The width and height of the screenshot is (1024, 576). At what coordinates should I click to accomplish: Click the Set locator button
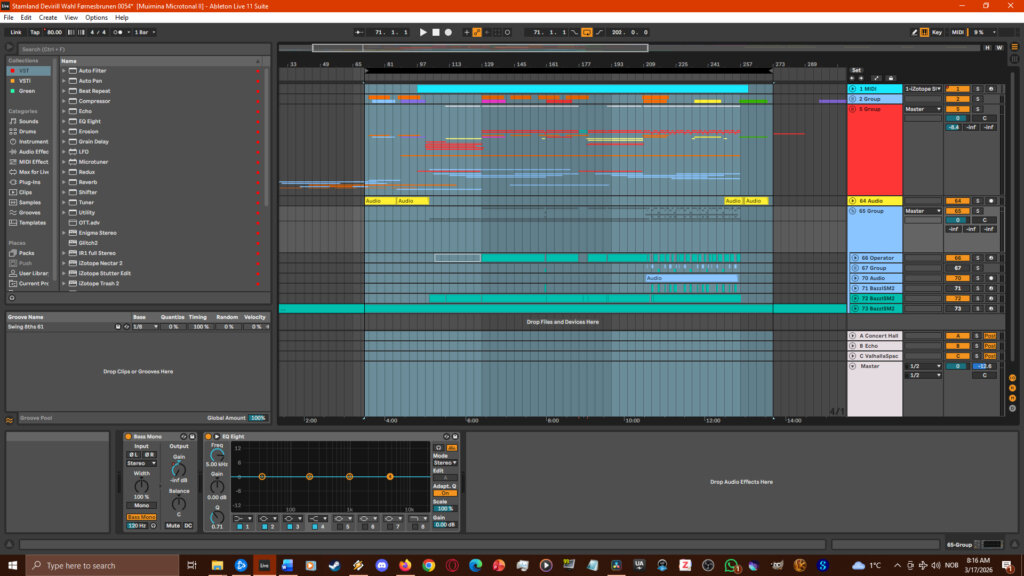pyautogui.click(x=856, y=70)
